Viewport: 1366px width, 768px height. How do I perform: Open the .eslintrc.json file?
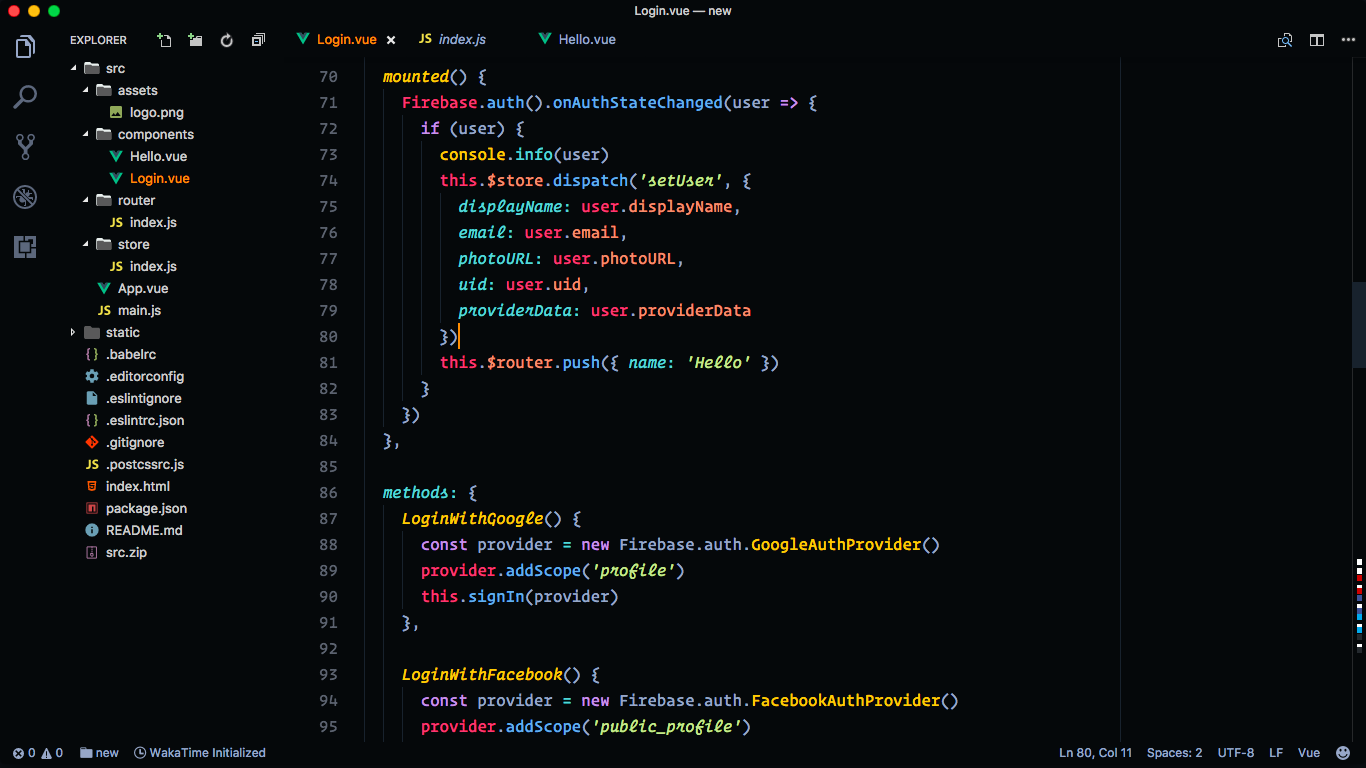[x=145, y=420]
